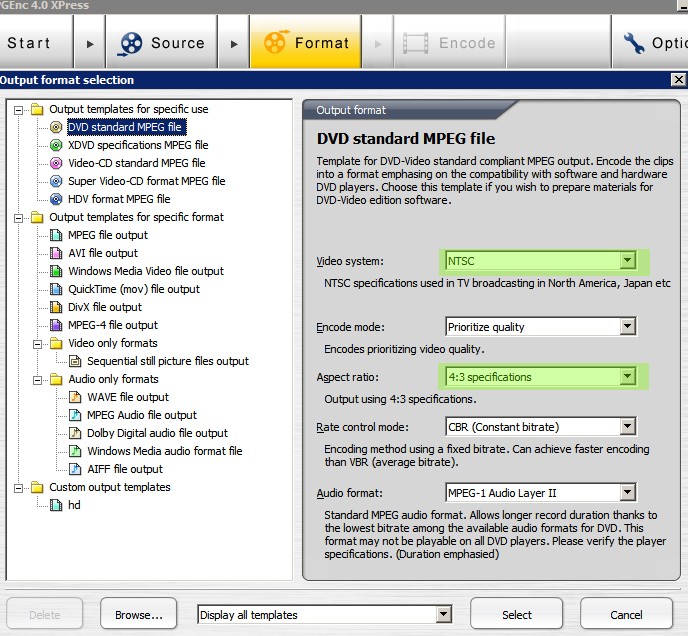The image size is (688, 636).
Task: Click the Select button
Action: click(x=516, y=614)
